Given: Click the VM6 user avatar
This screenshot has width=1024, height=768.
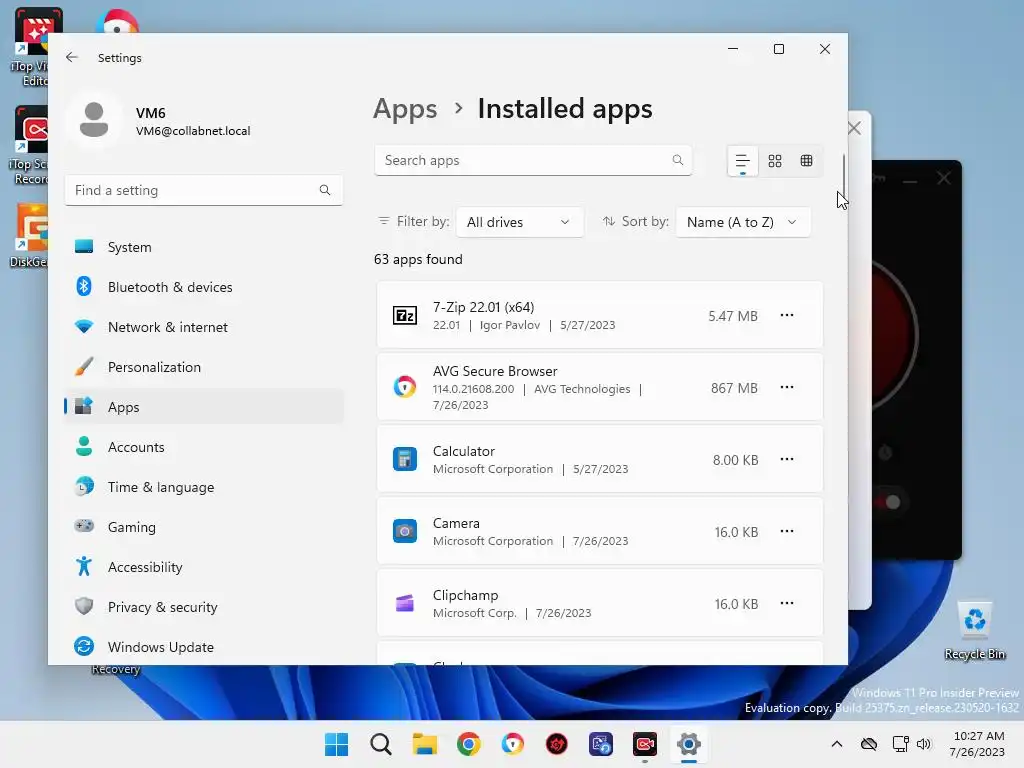Looking at the screenshot, I should click(x=94, y=120).
